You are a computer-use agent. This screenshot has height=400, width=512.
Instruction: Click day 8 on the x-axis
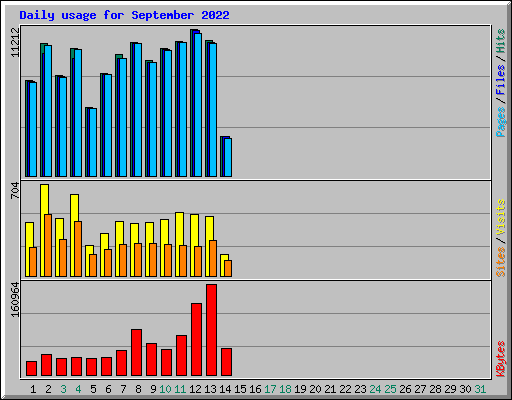coord(138,389)
